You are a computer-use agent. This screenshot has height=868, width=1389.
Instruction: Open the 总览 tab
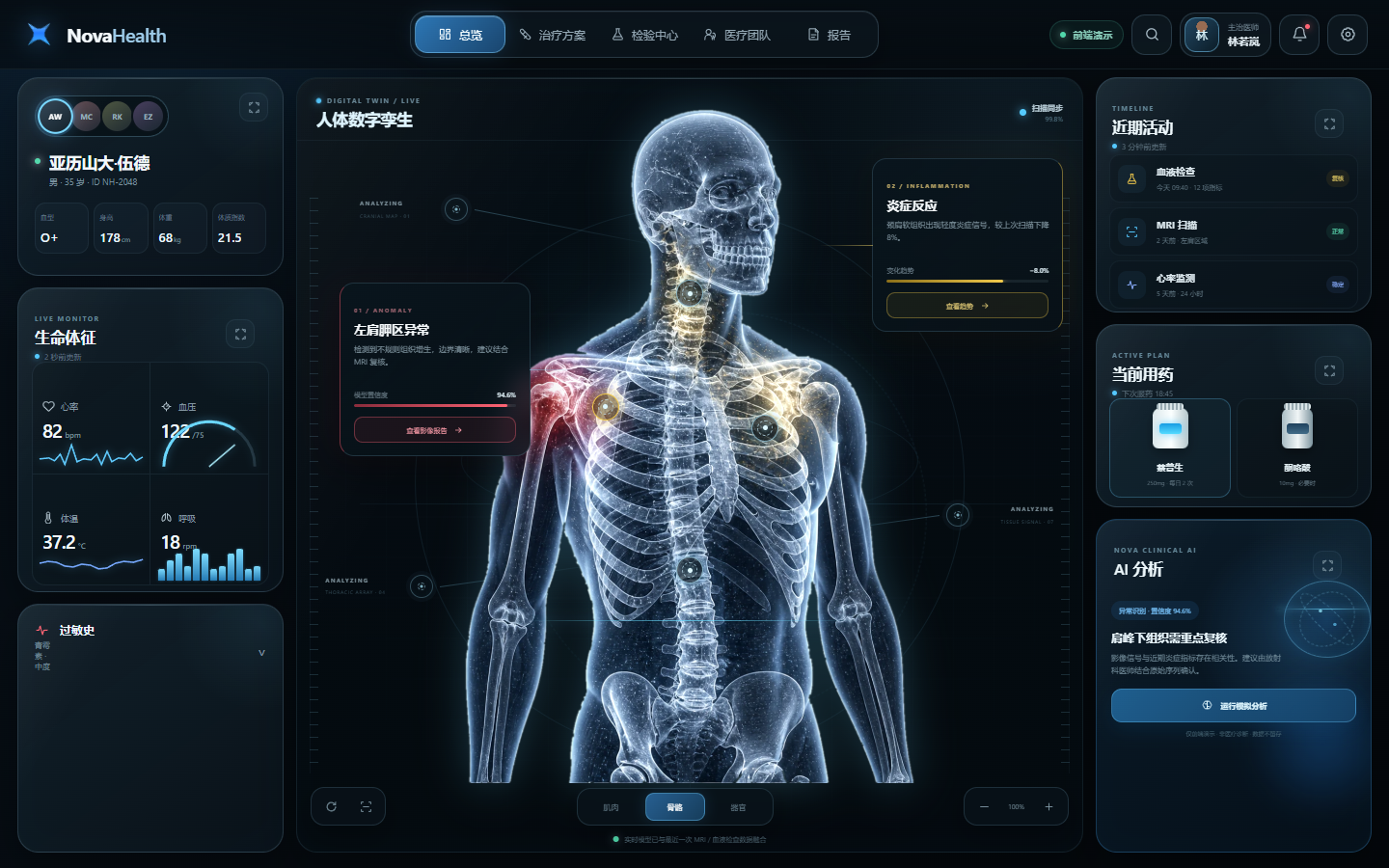(460, 35)
